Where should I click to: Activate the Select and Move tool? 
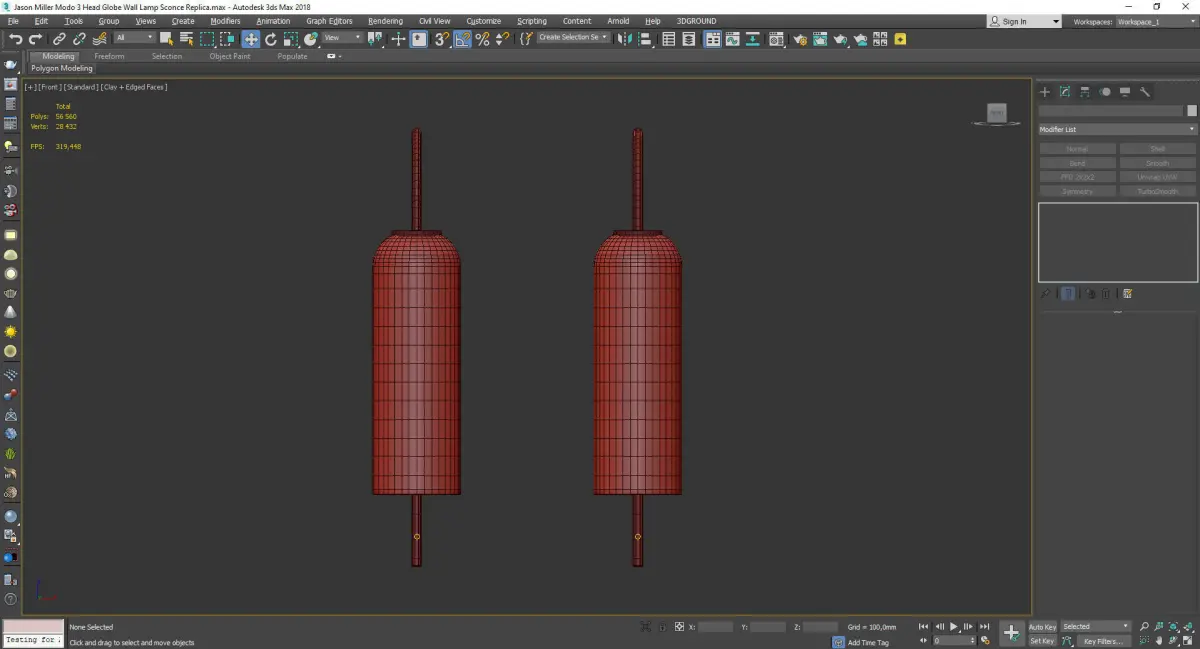pos(250,39)
